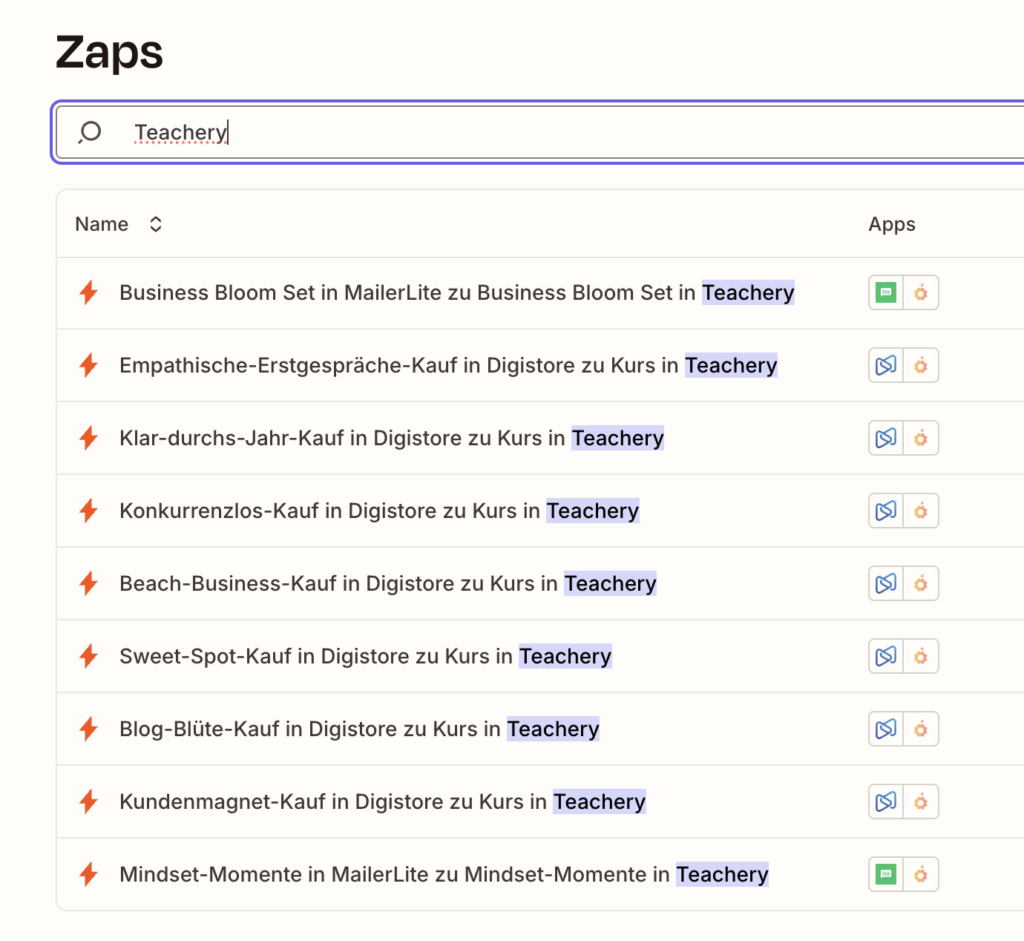The image size is (1024, 941).
Task: Click the Teachery gear icon on Business Bloom Set row
Action: point(922,292)
